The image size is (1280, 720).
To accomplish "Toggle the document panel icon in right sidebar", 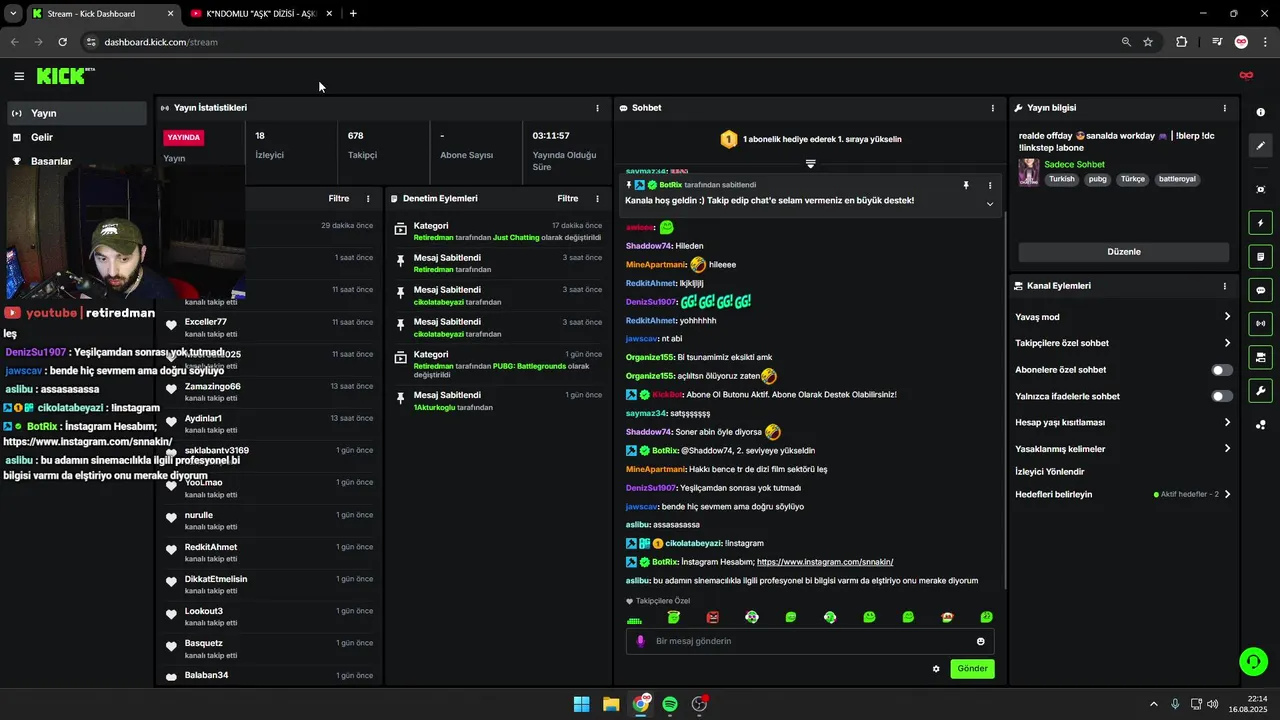I will (x=1260, y=257).
